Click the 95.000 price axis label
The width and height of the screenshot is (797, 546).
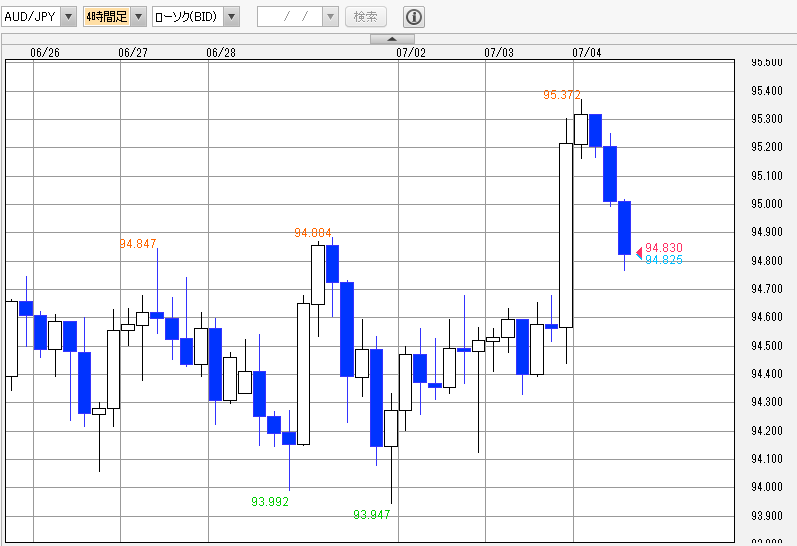click(x=767, y=204)
